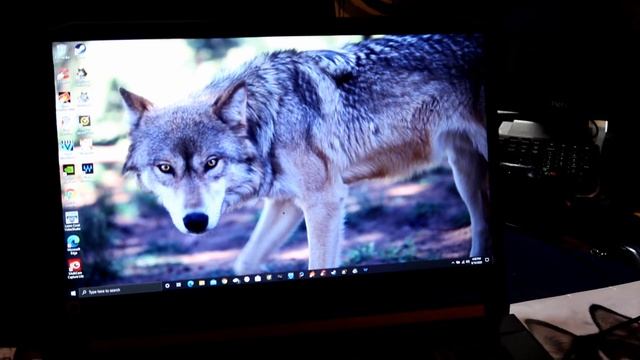Open the taskbar clock and date

point(476,261)
